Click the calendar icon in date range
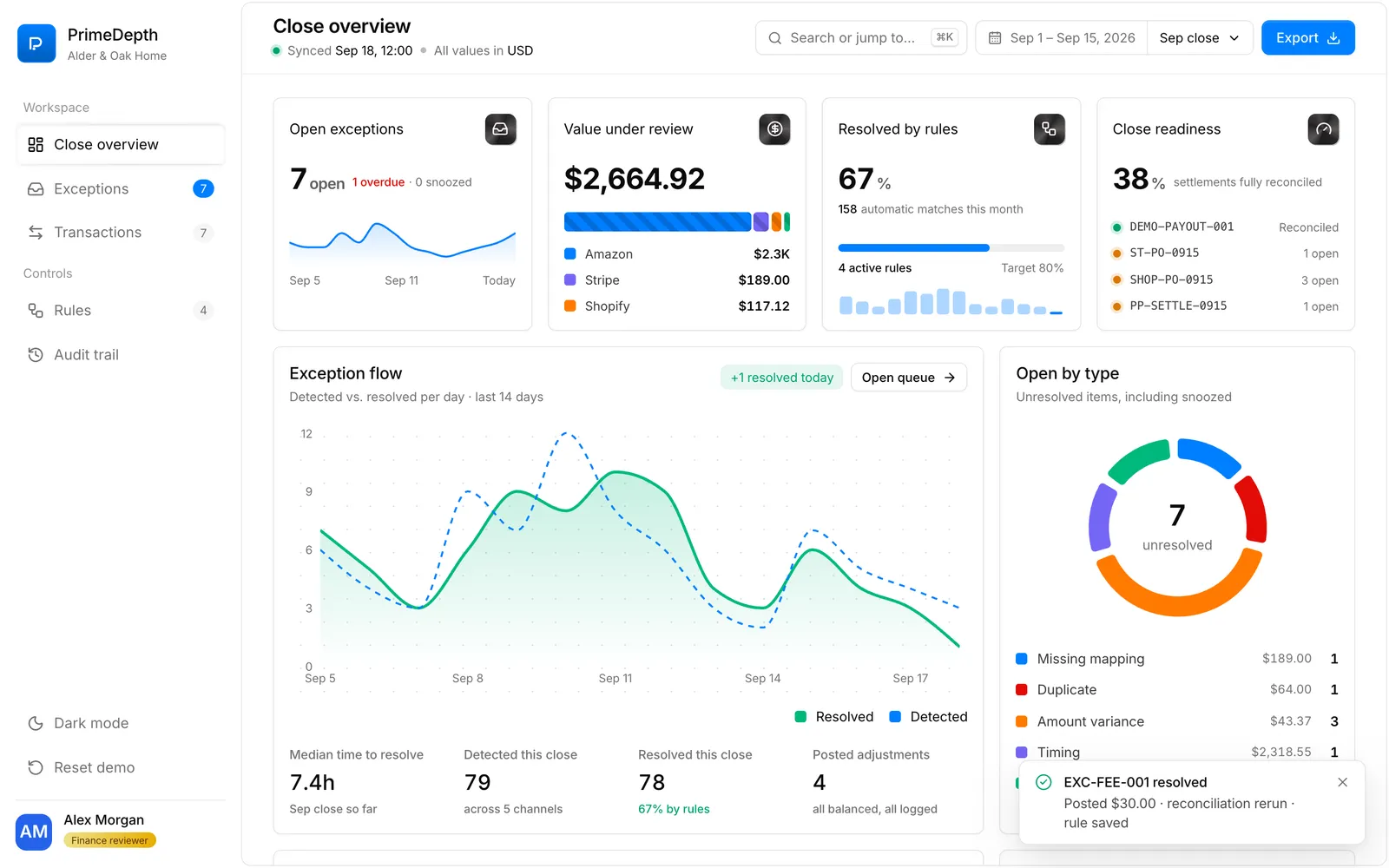 pyautogui.click(x=995, y=37)
